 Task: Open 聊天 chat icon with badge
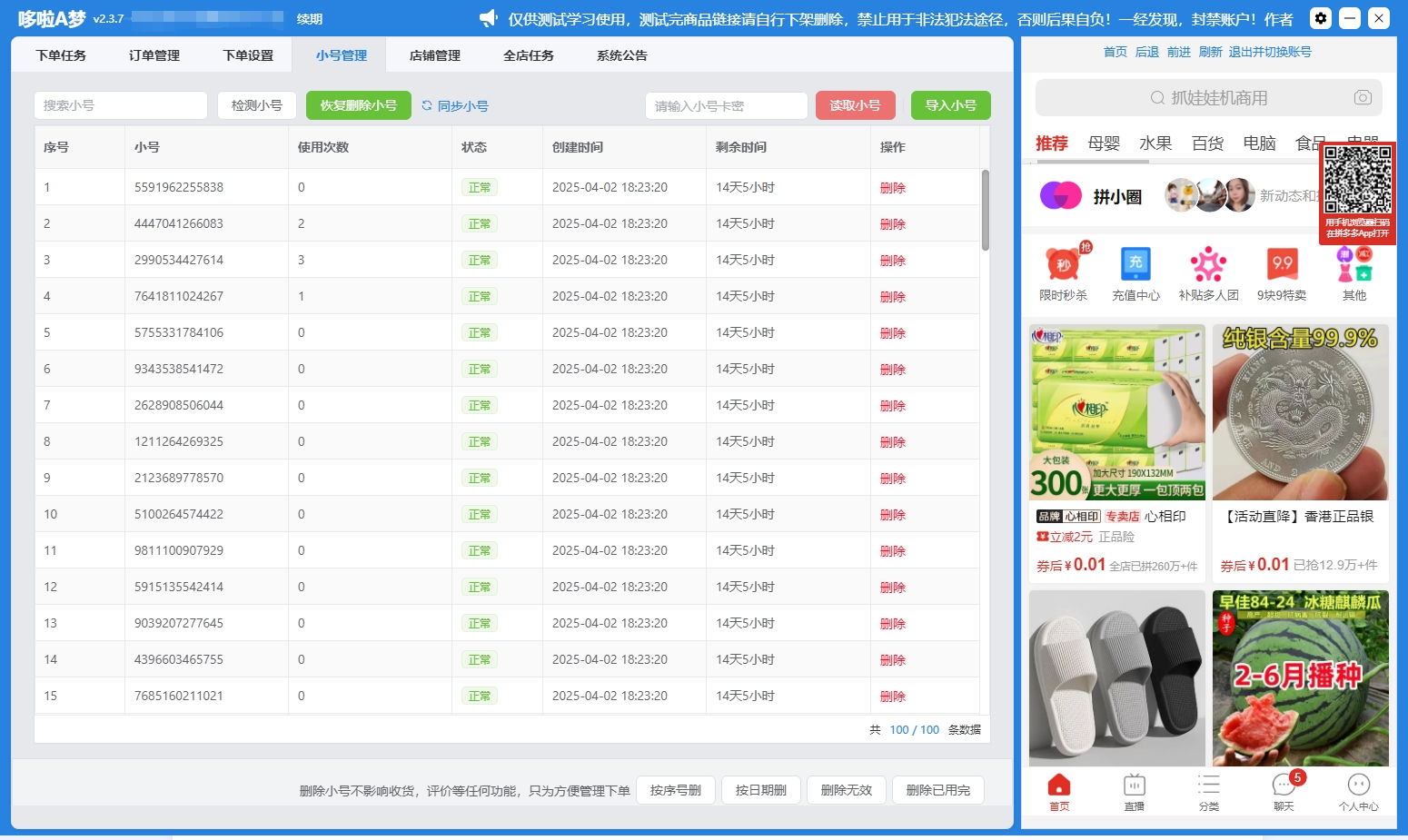pyautogui.click(x=1283, y=786)
